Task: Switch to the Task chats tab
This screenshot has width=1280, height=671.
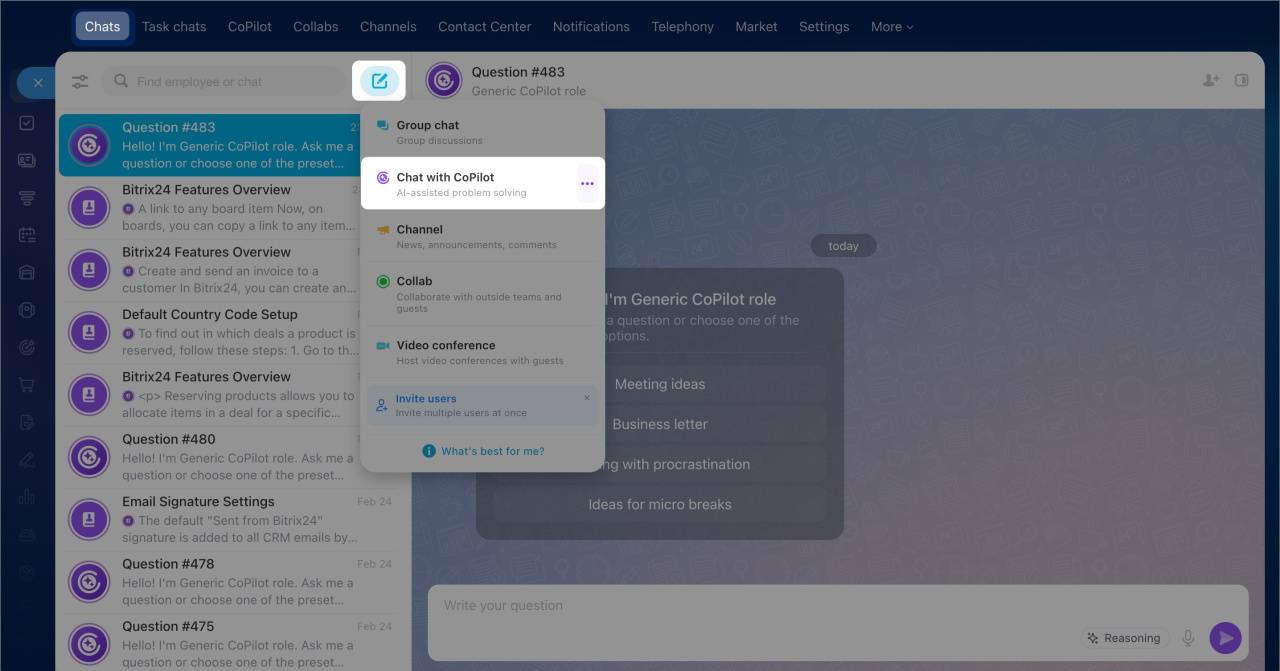Action: [x=174, y=27]
